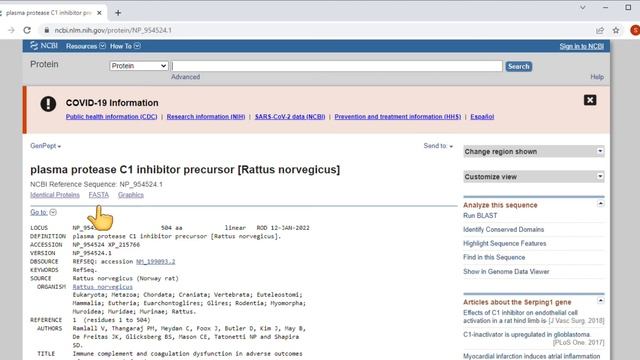
Task: Open the Advanced search link
Action: coord(185,77)
